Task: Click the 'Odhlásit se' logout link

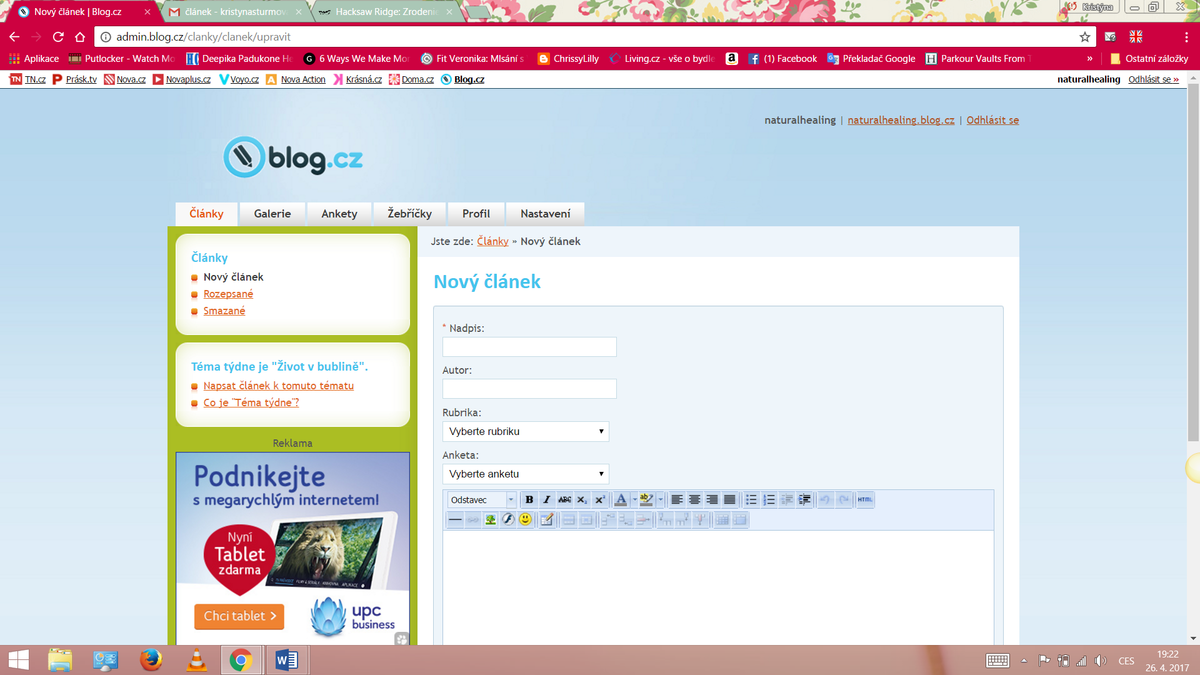Action: click(992, 120)
